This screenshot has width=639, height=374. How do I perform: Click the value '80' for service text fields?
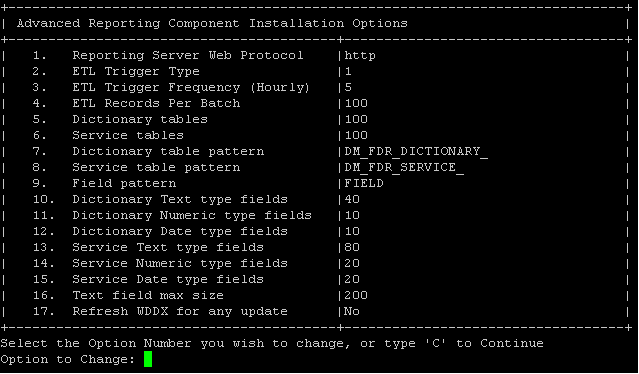tap(352, 247)
